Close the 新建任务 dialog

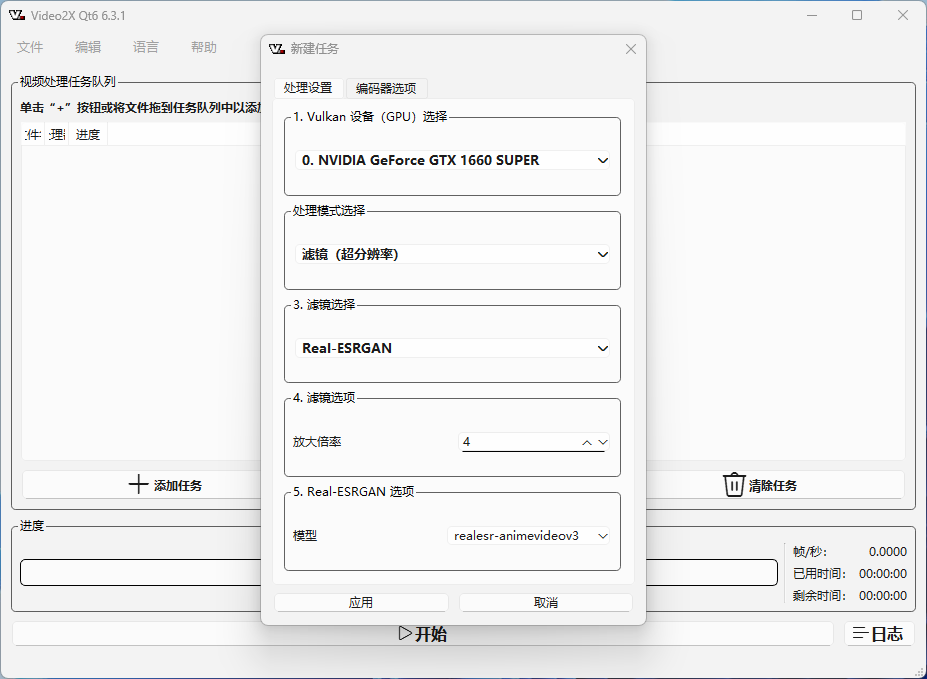(x=631, y=49)
